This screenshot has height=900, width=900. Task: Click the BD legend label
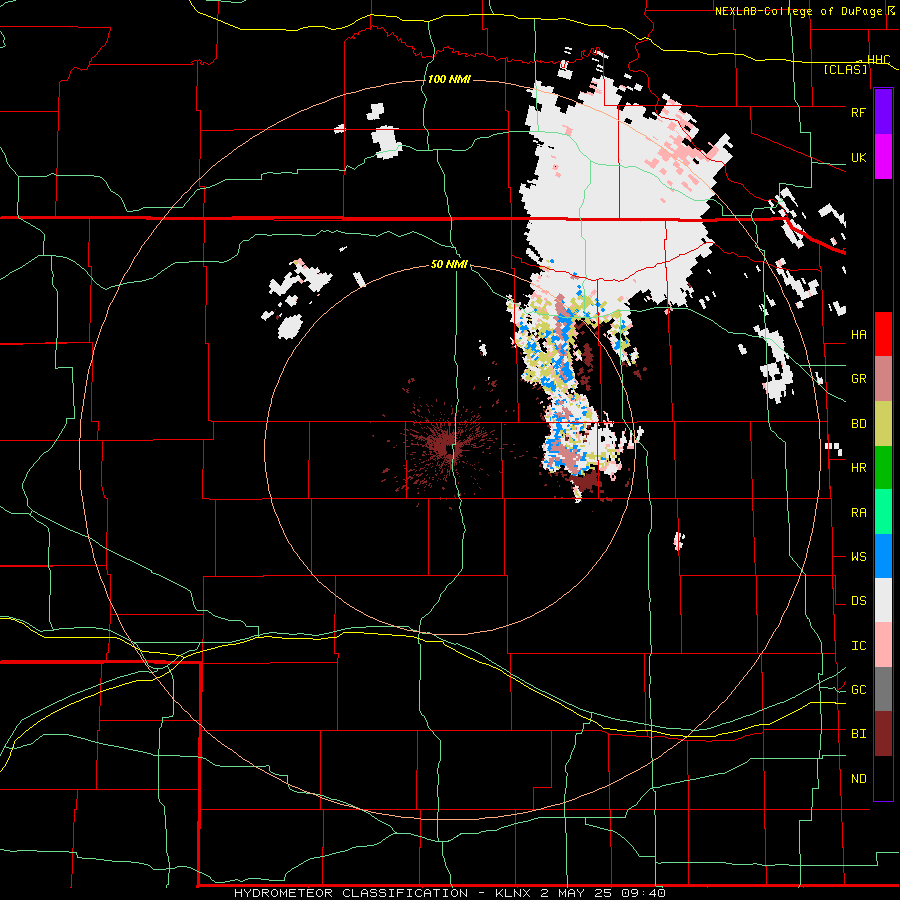858,424
